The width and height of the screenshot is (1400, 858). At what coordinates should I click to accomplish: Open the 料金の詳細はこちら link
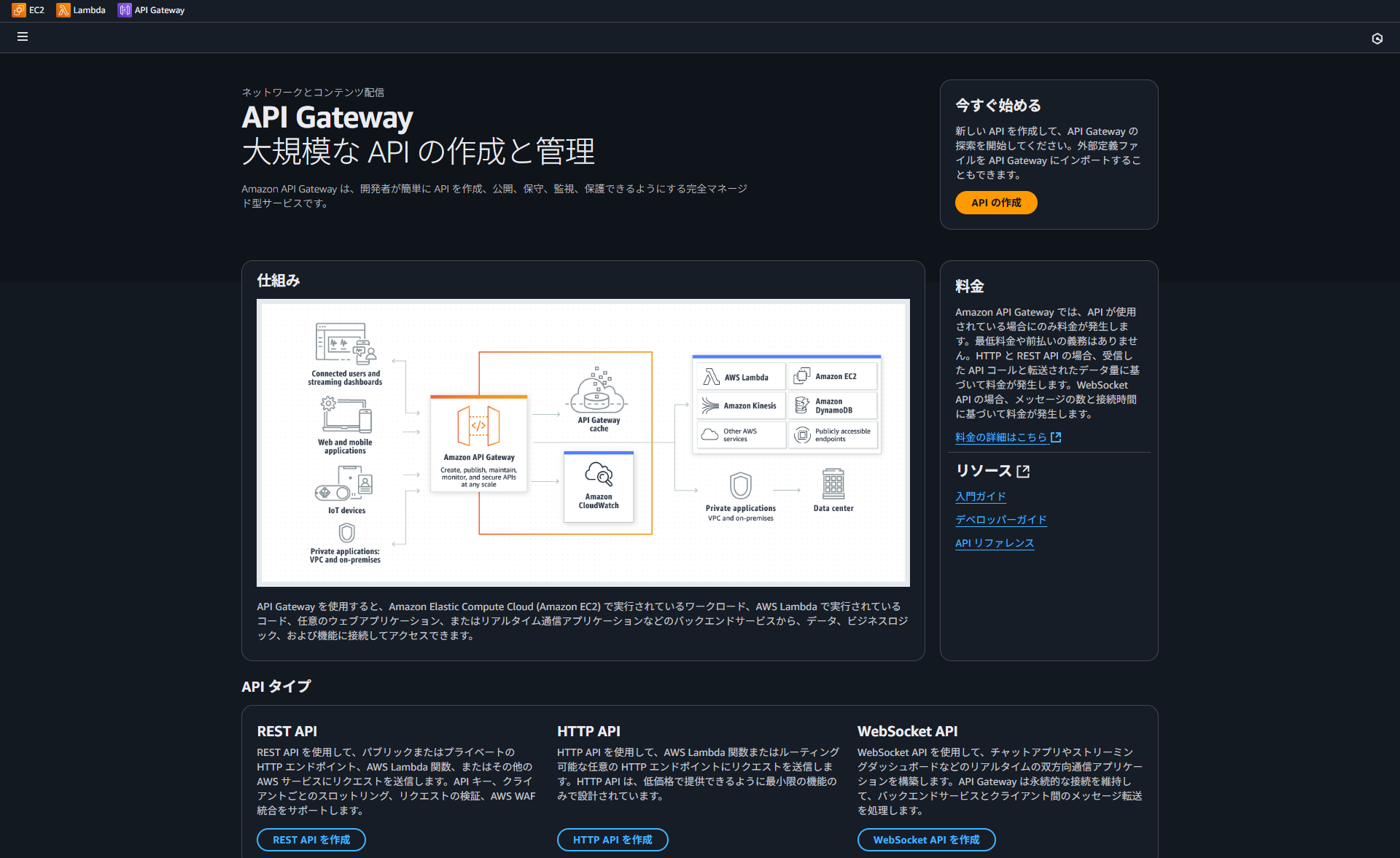(1000, 437)
